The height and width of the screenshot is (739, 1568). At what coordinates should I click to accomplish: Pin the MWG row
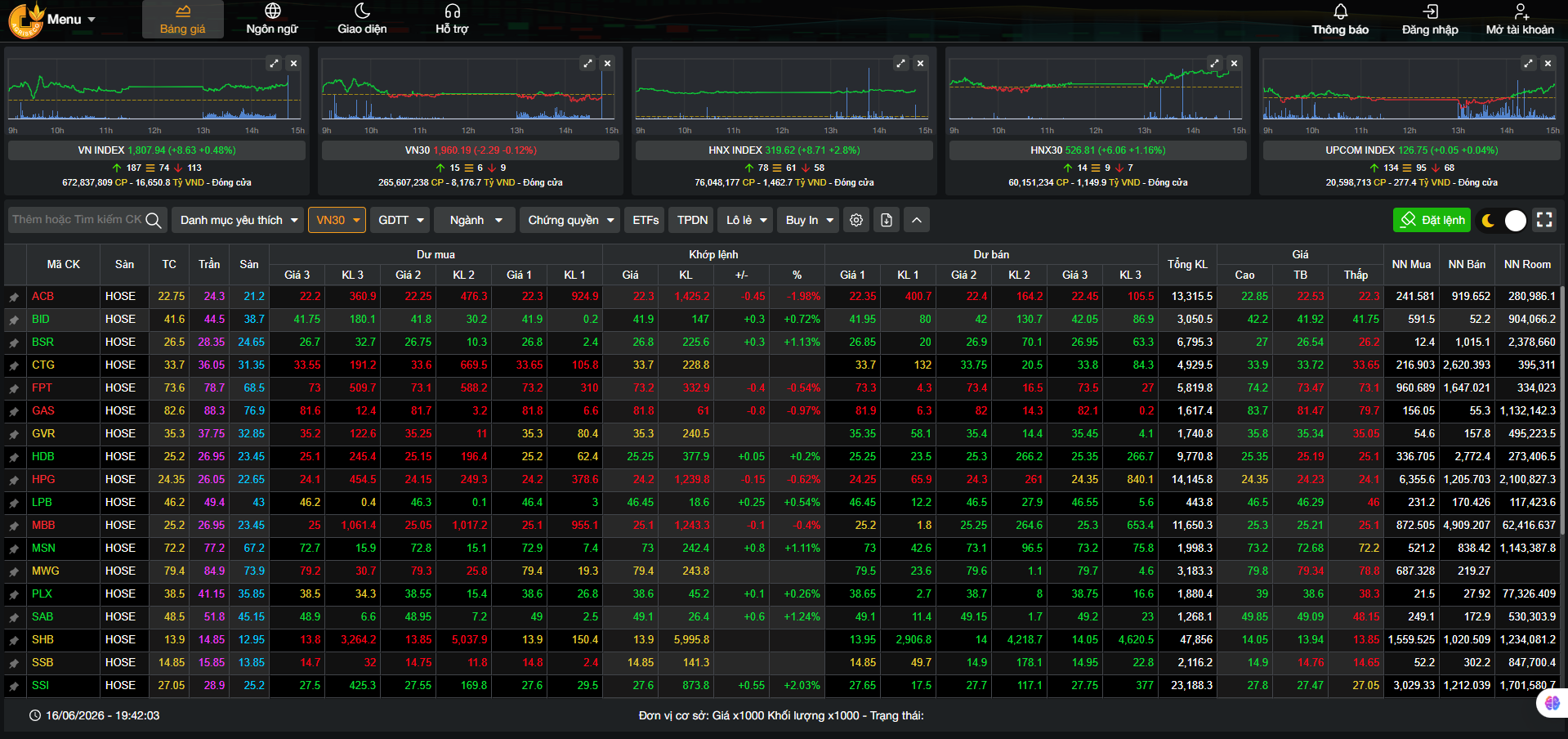point(14,571)
